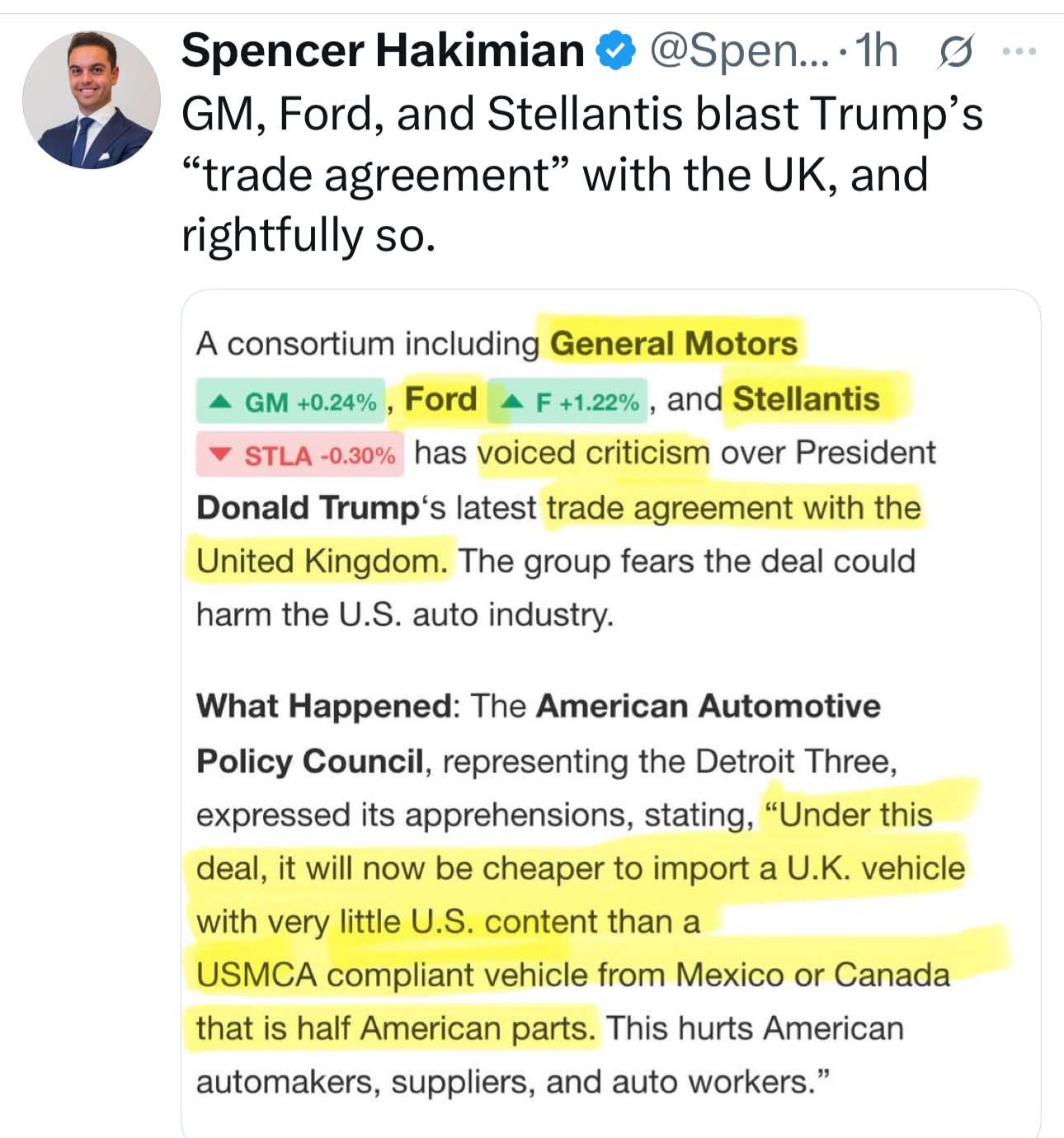Click the bold Stellantis company name

point(806,399)
